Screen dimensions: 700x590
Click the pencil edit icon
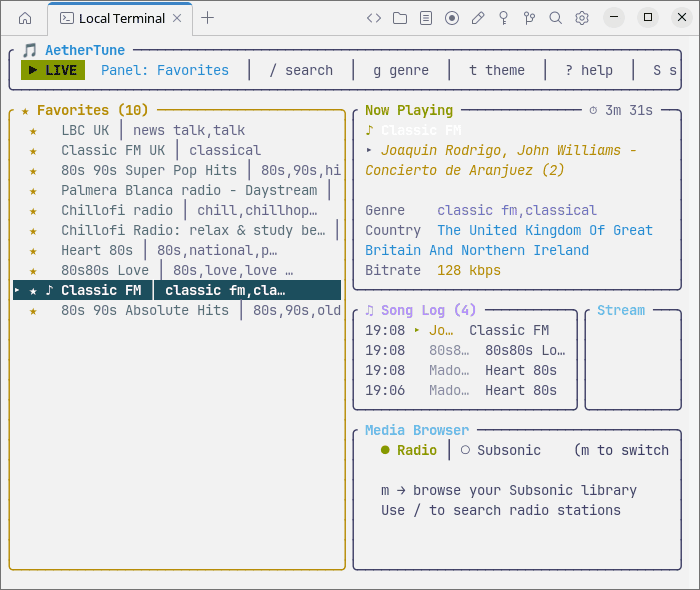[x=478, y=18]
